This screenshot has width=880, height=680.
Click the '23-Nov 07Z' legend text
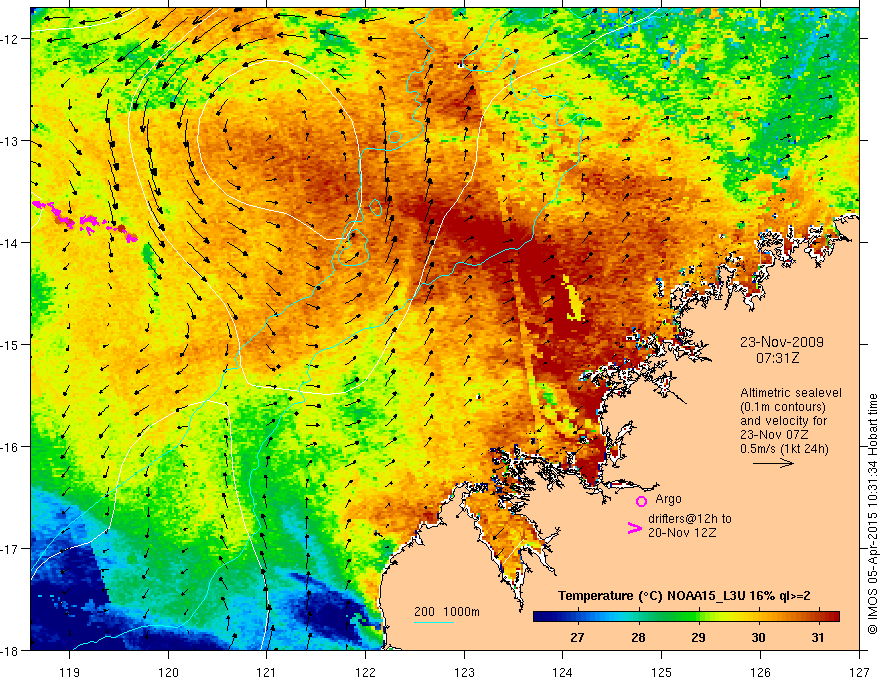pyautogui.click(x=773, y=435)
